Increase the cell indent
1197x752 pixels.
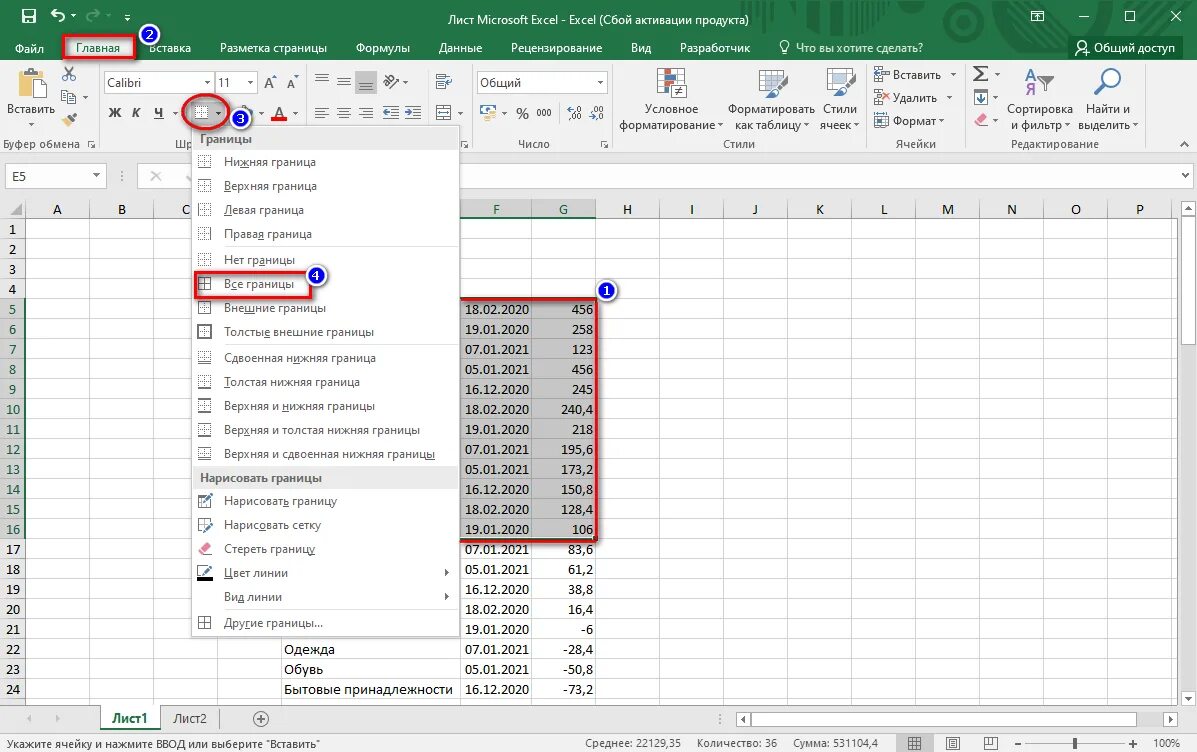[x=413, y=113]
